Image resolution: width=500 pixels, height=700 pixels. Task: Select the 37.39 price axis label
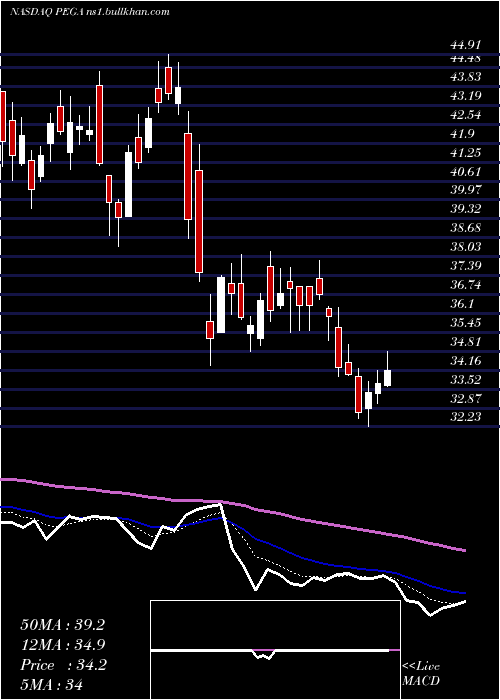point(465,266)
